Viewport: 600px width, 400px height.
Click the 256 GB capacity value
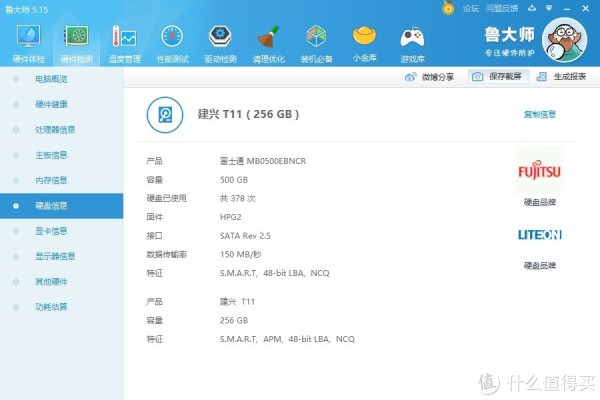(x=234, y=320)
